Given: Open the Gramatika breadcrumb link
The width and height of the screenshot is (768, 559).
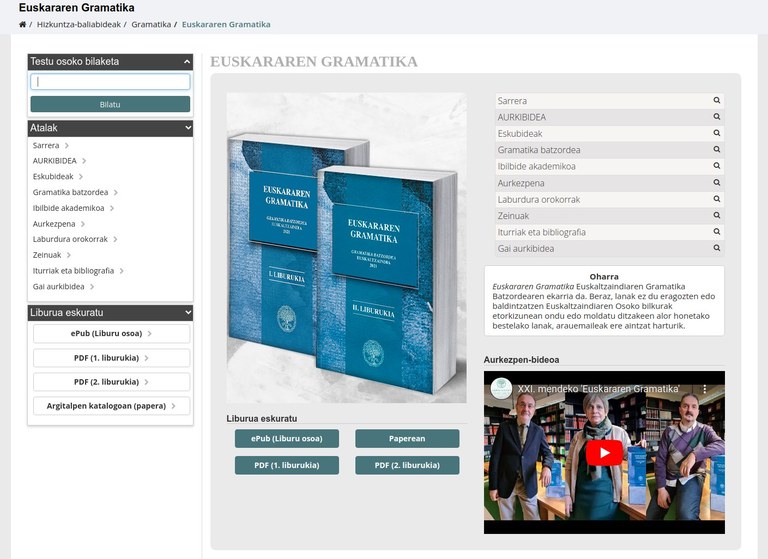Looking at the screenshot, I should (x=151, y=24).
